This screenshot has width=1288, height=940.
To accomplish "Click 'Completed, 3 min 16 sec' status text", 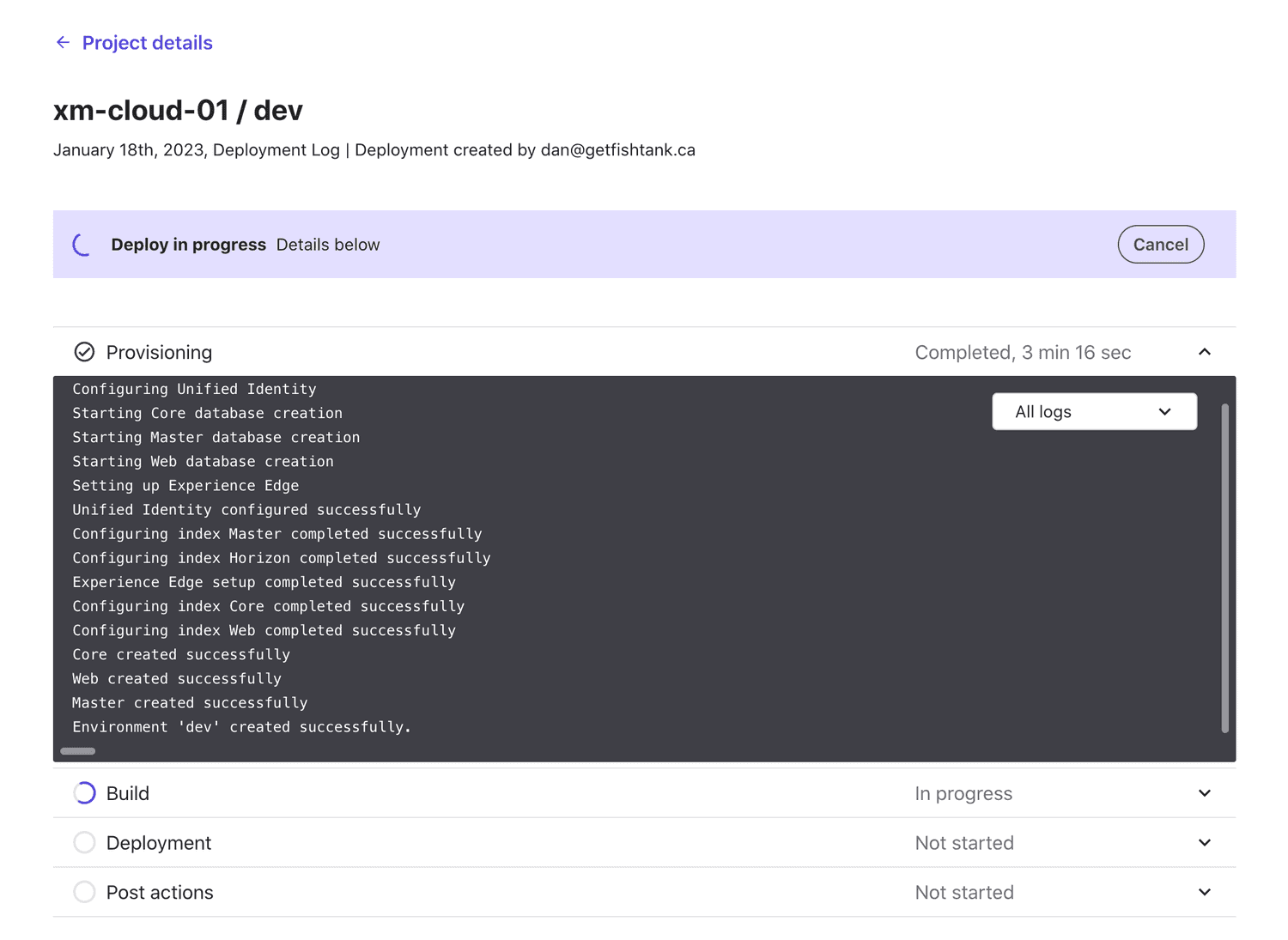I will pos(1023,353).
